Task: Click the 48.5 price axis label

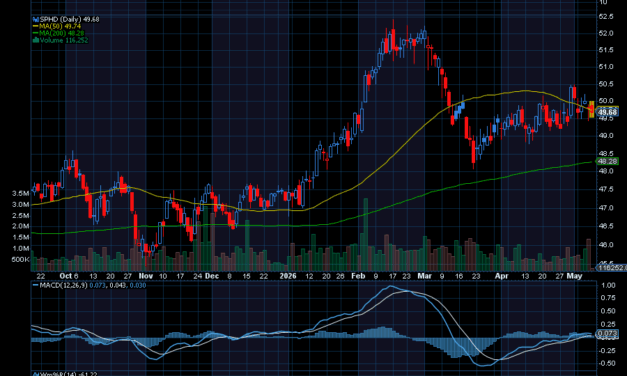Action: coord(606,154)
